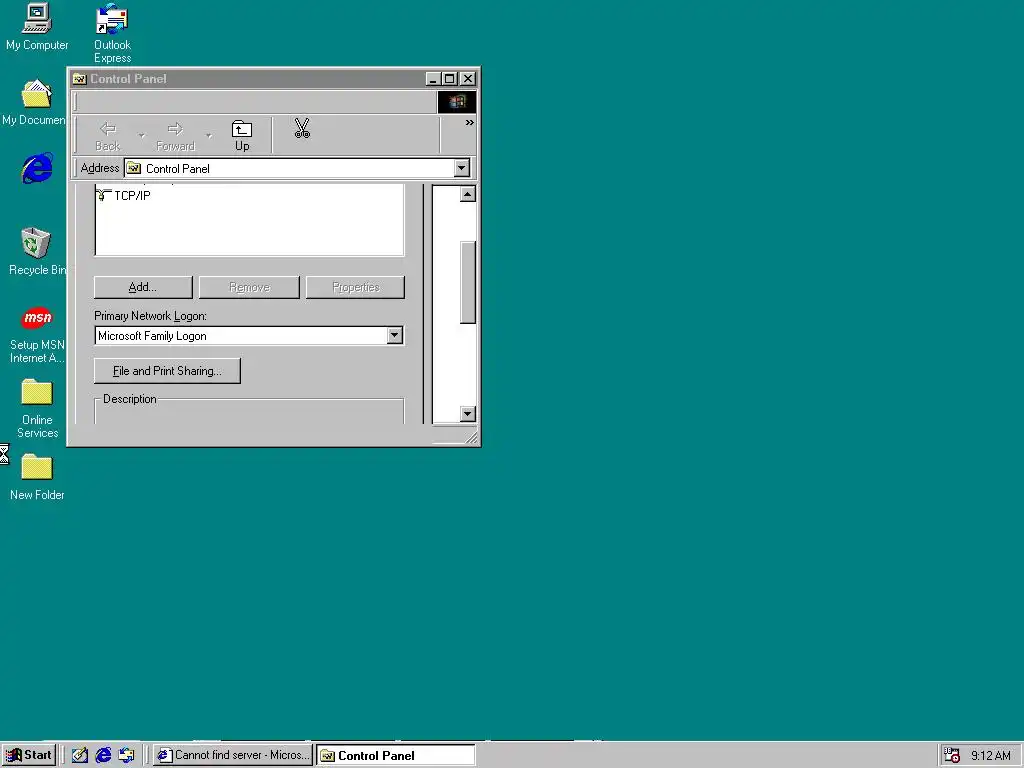Screen dimensions: 1024x768
Task: Go up one folder level
Action: tap(242, 135)
